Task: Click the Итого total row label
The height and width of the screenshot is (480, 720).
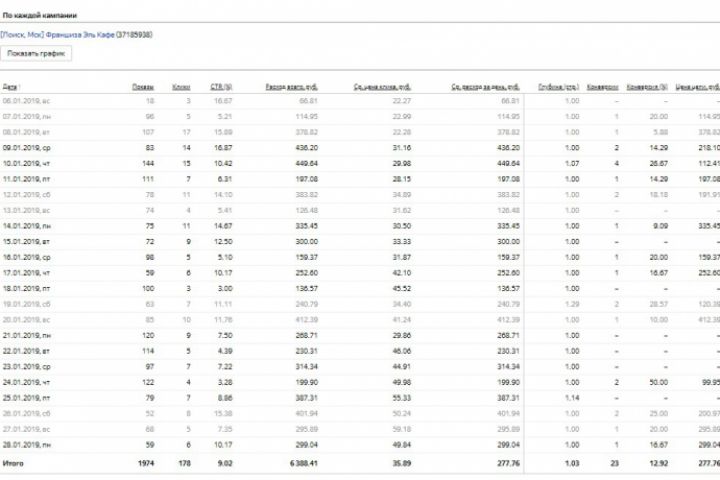Action: click(13, 464)
